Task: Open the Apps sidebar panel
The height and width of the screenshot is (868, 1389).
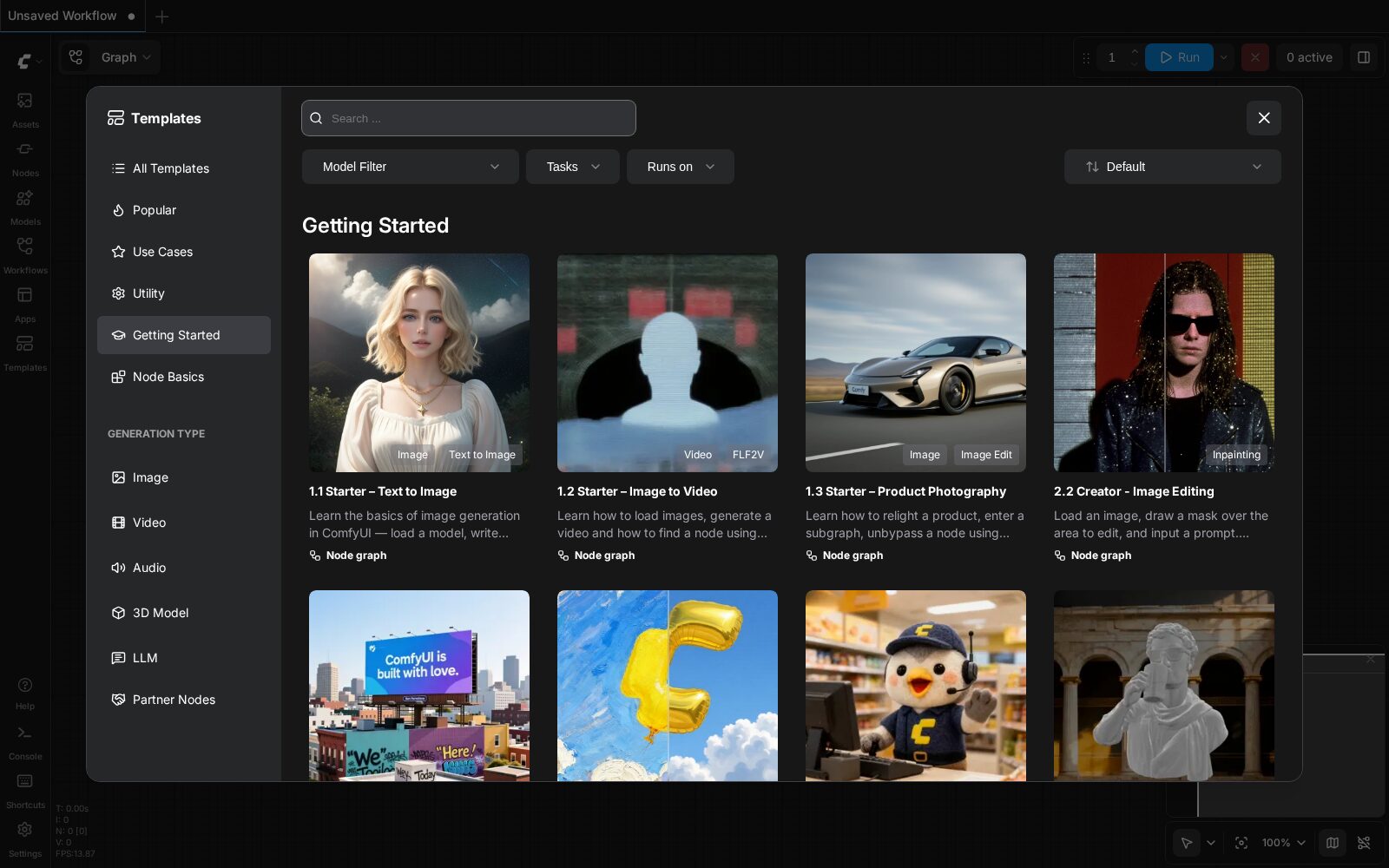Action: click(25, 303)
